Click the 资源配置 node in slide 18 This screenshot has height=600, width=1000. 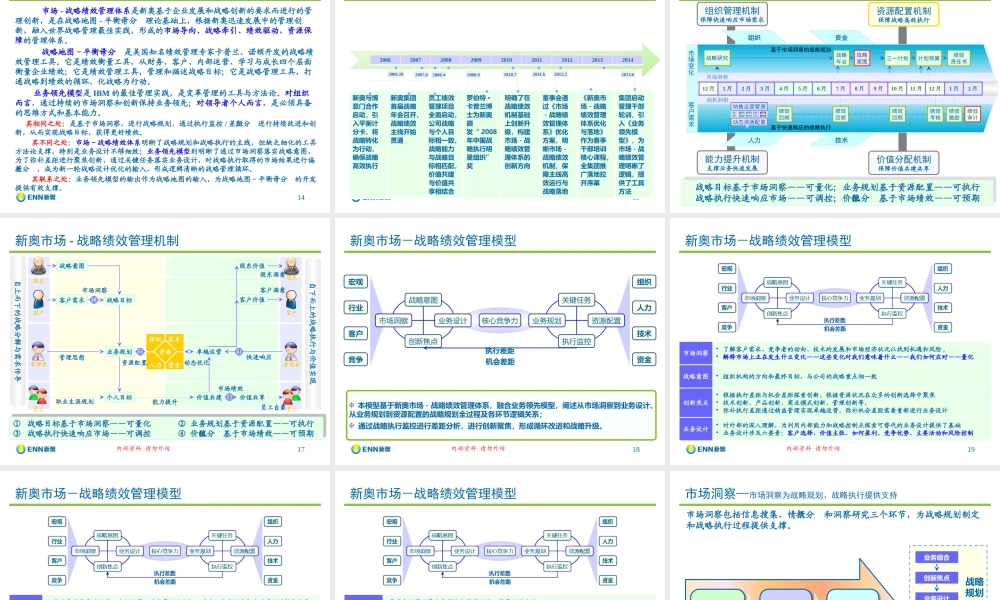606,321
